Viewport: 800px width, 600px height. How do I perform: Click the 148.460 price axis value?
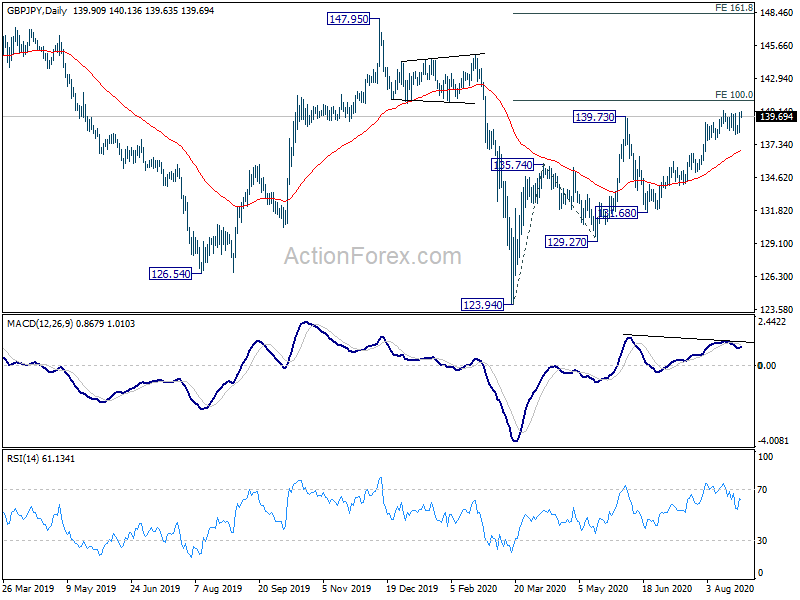coord(777,13)
